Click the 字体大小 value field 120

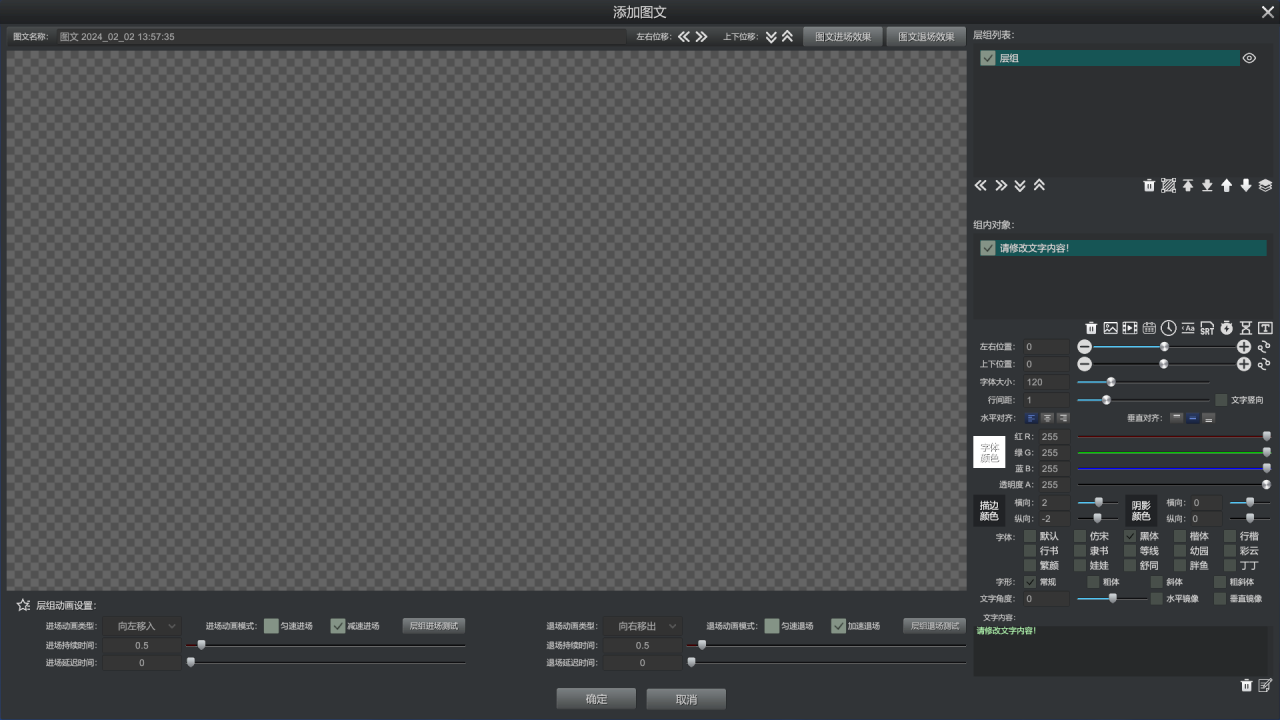coord(1046,382)
